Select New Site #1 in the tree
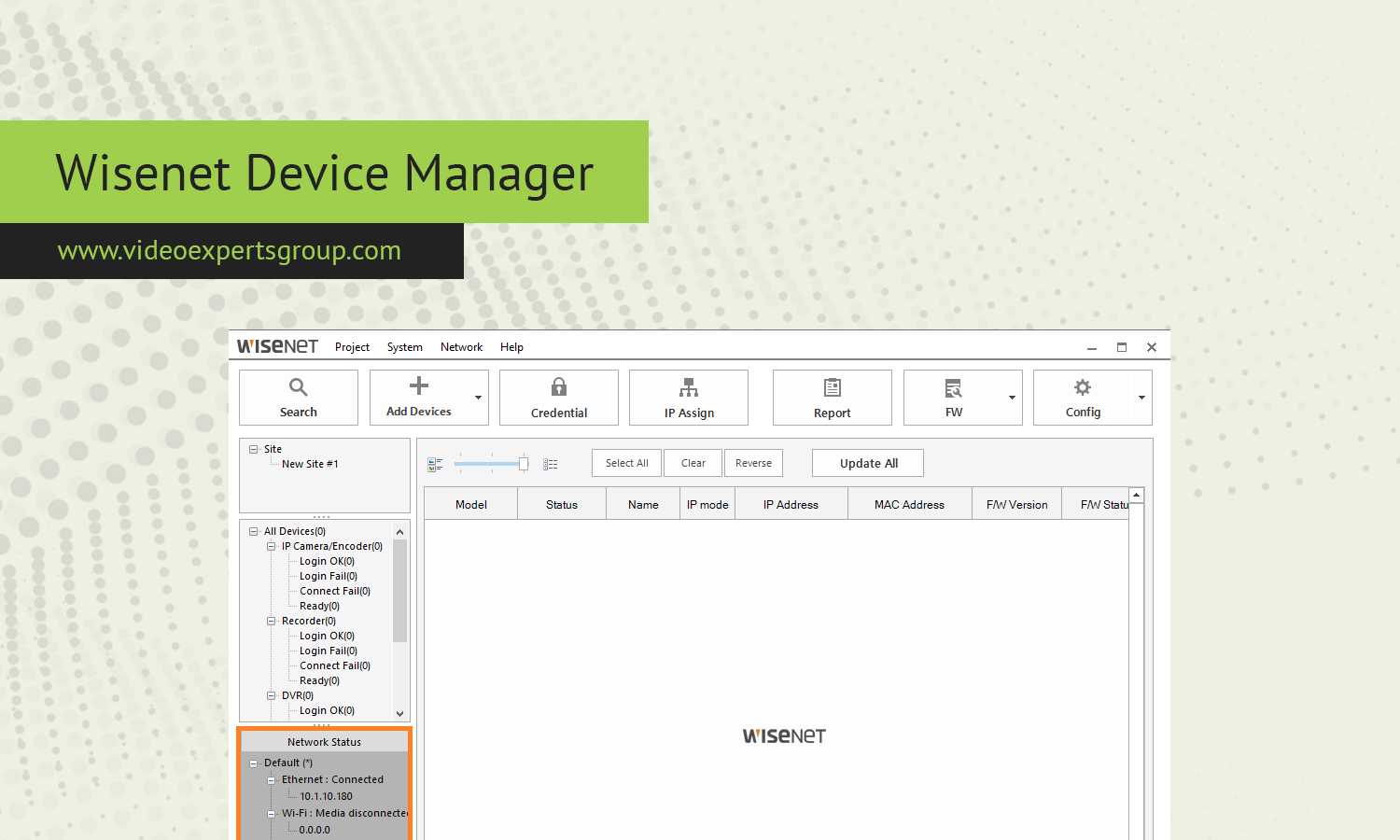The image size is (1400, 840). click(x=310, y=464)
